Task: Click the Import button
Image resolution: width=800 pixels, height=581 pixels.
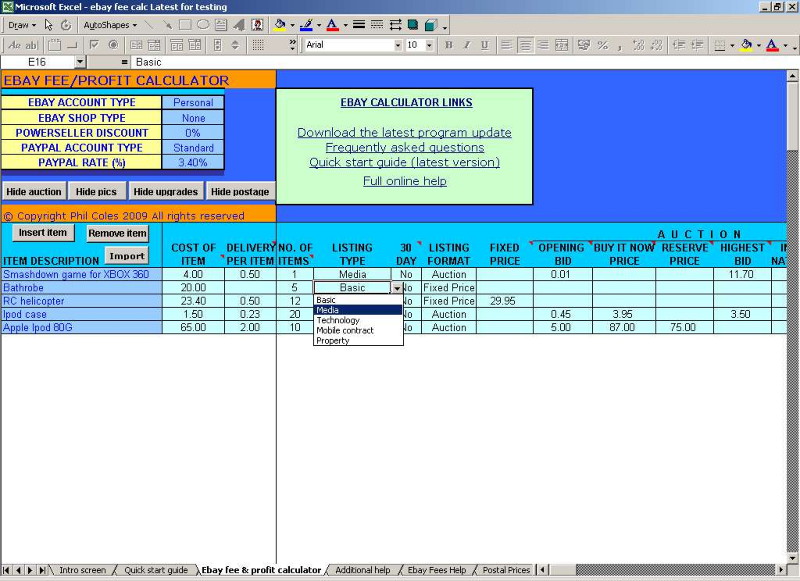Action: 127,256
